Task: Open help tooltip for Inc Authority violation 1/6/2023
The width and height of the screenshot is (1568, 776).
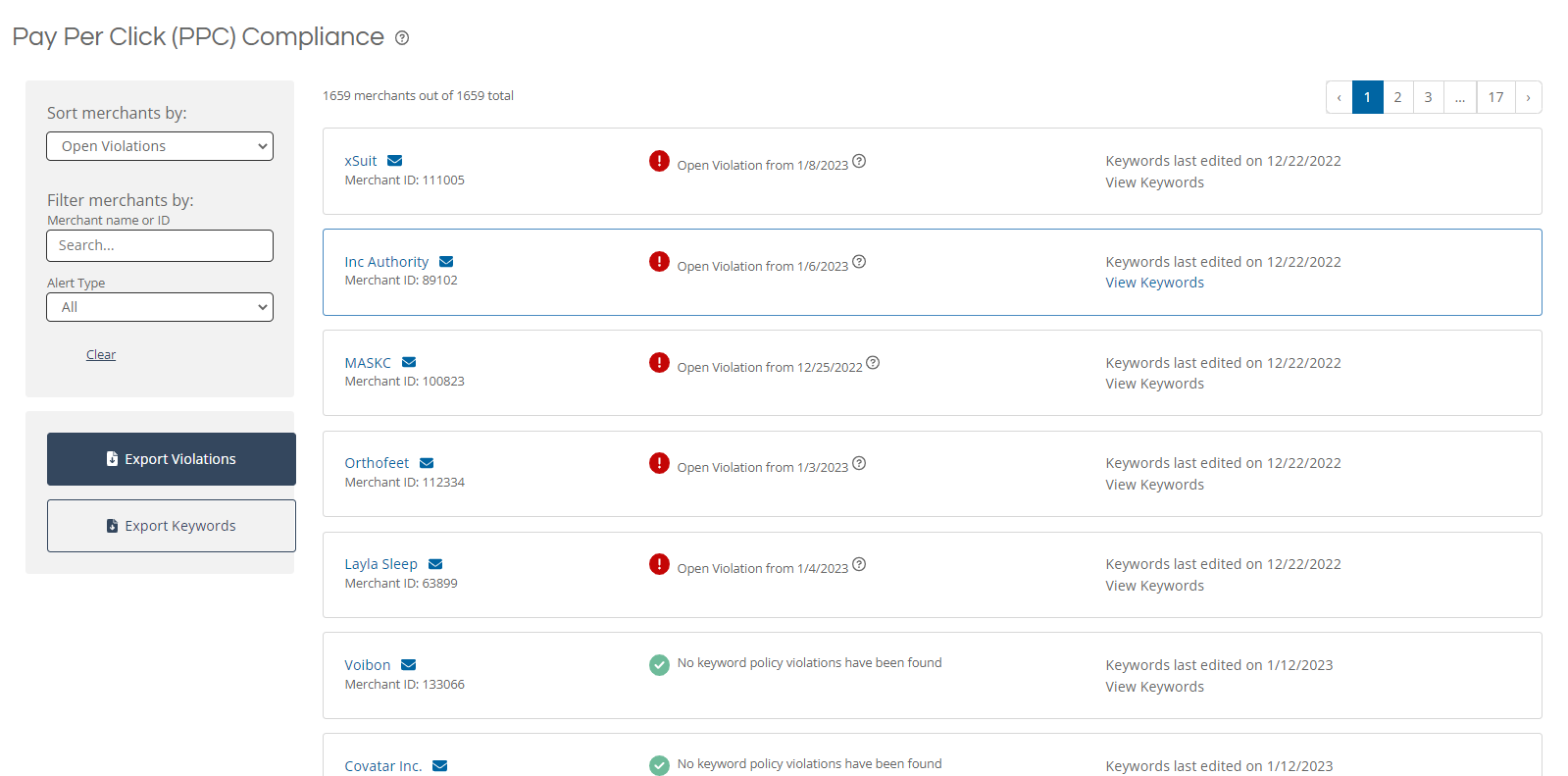Action: point(859,262)
